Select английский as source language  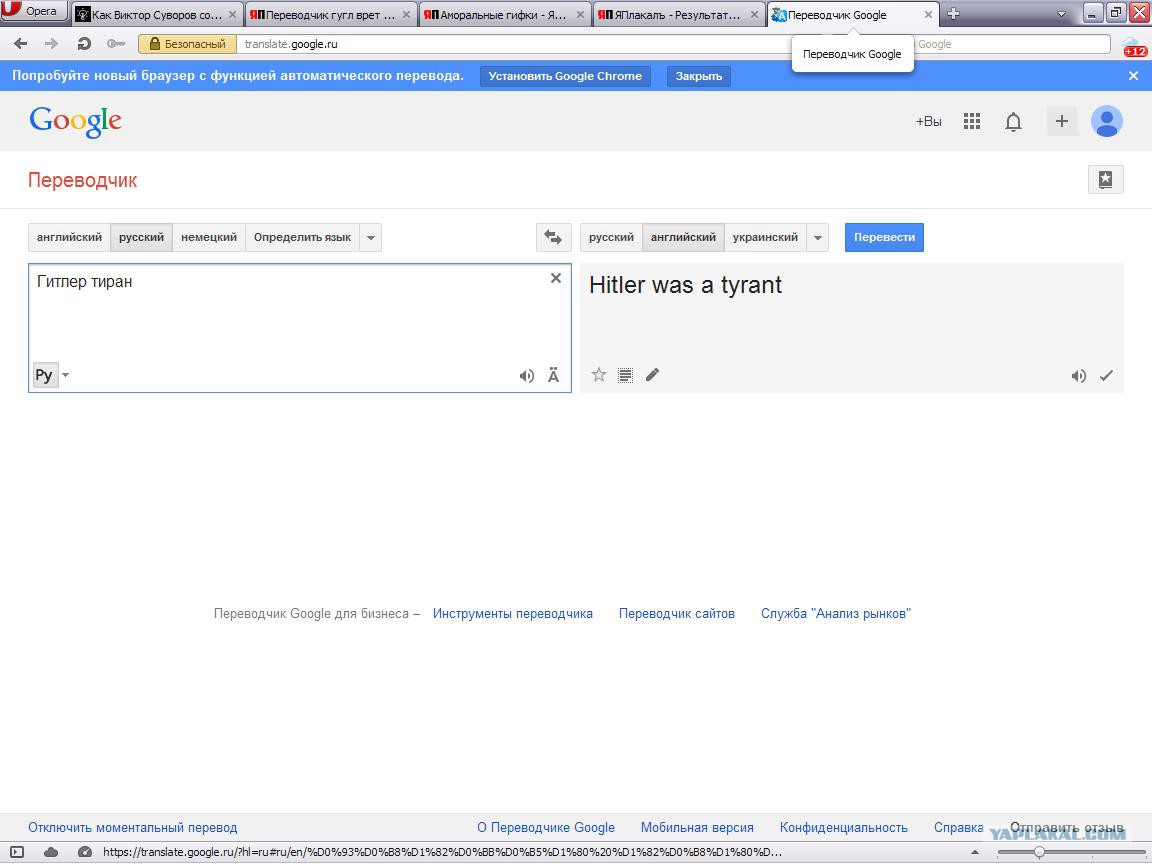coord(69,237)
